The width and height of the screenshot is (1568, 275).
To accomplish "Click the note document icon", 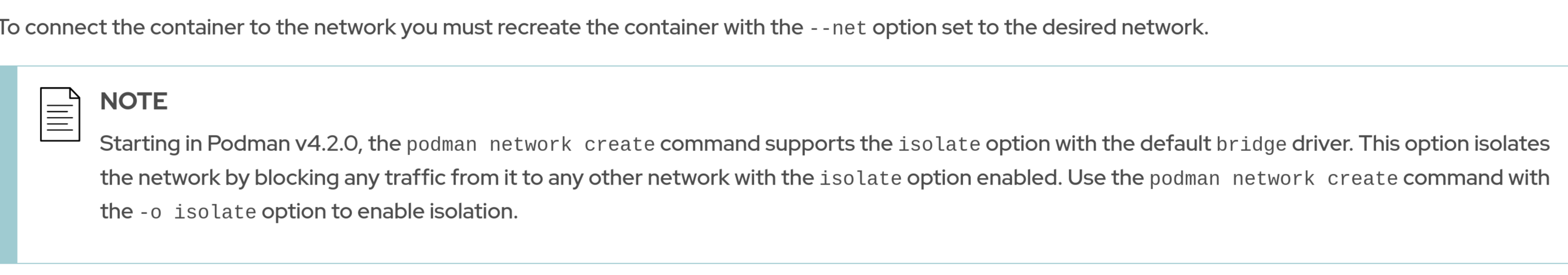I will click(x=59, y=114).
